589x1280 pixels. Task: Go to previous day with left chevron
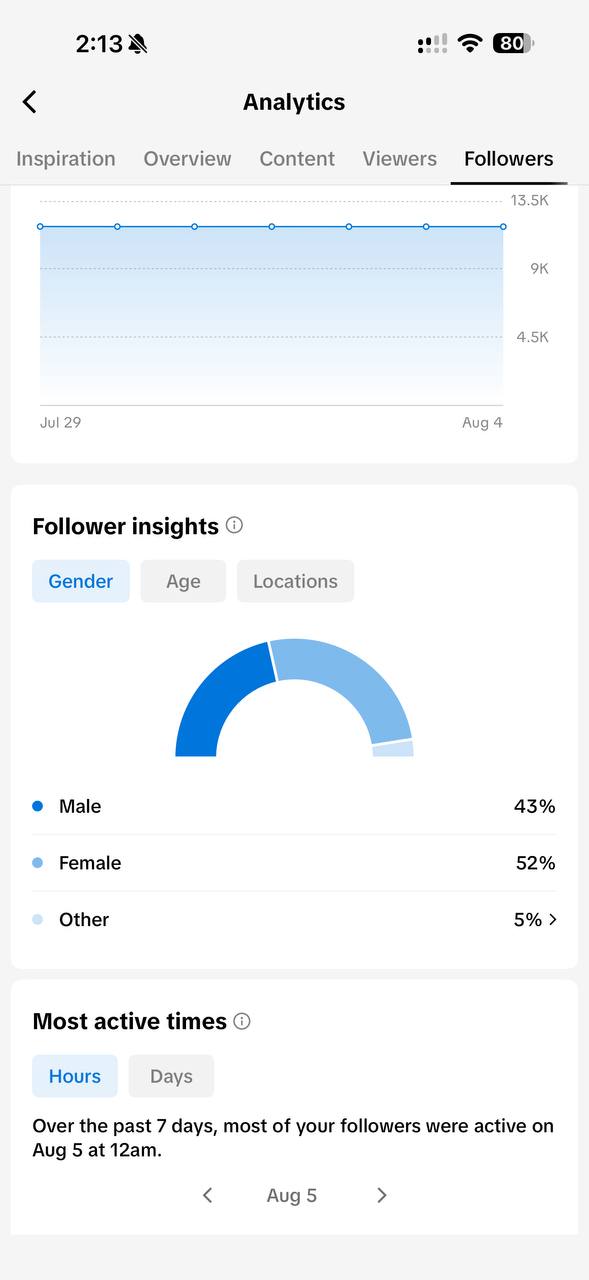coord(207,1195)
